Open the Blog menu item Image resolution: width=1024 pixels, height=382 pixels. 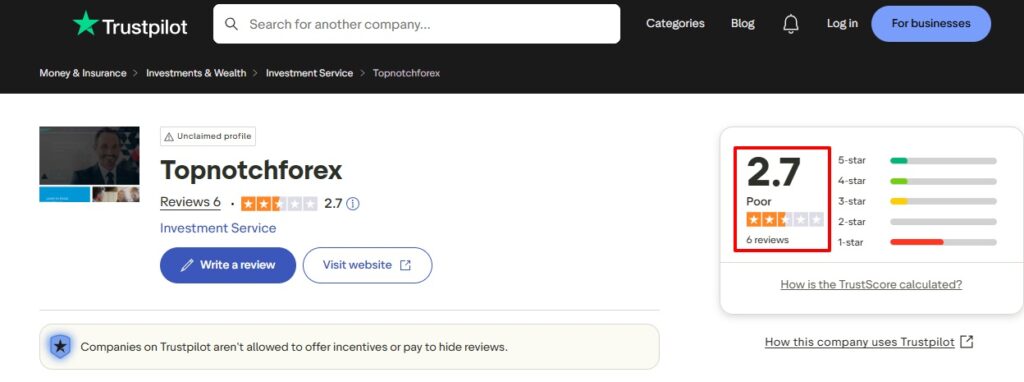point(743,24)
